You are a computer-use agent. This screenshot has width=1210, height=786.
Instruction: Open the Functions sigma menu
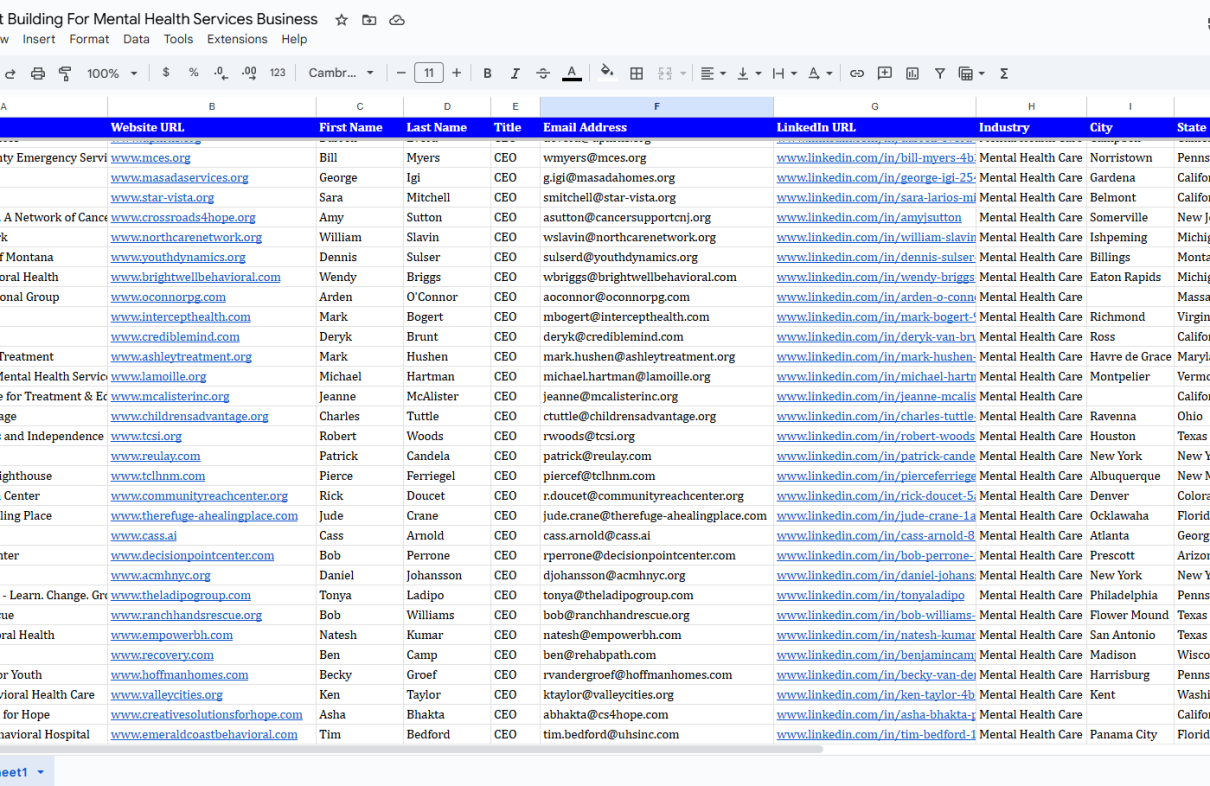tap(1004, 73)
